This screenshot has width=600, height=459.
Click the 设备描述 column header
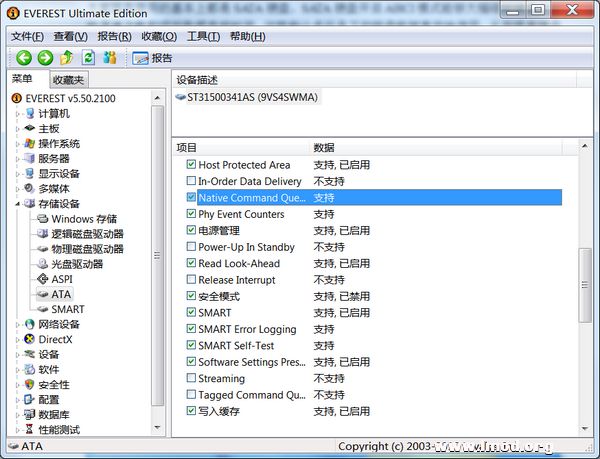[x=374, y=80]
